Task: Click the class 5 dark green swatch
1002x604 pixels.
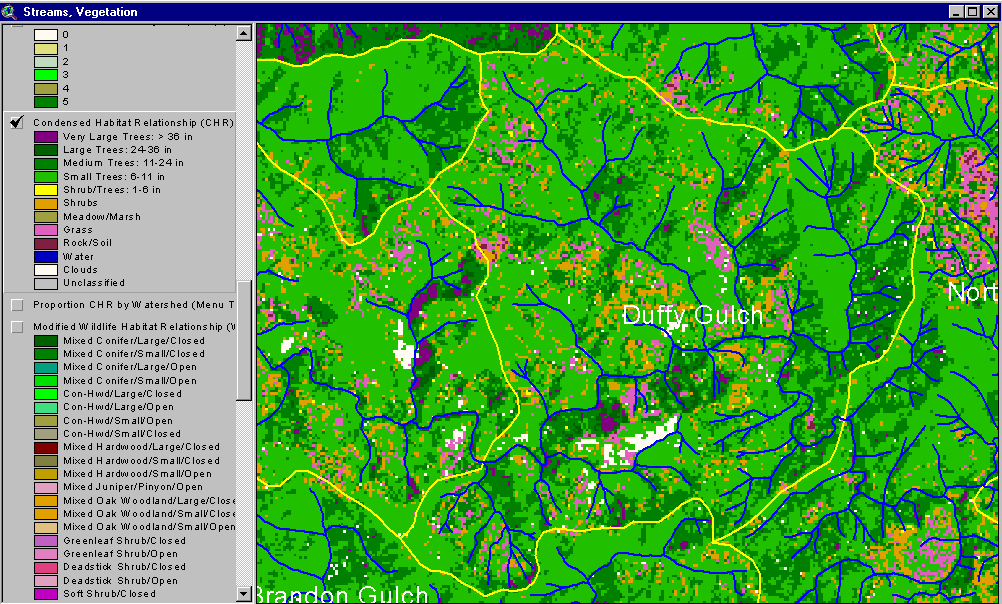Action: 46,102
